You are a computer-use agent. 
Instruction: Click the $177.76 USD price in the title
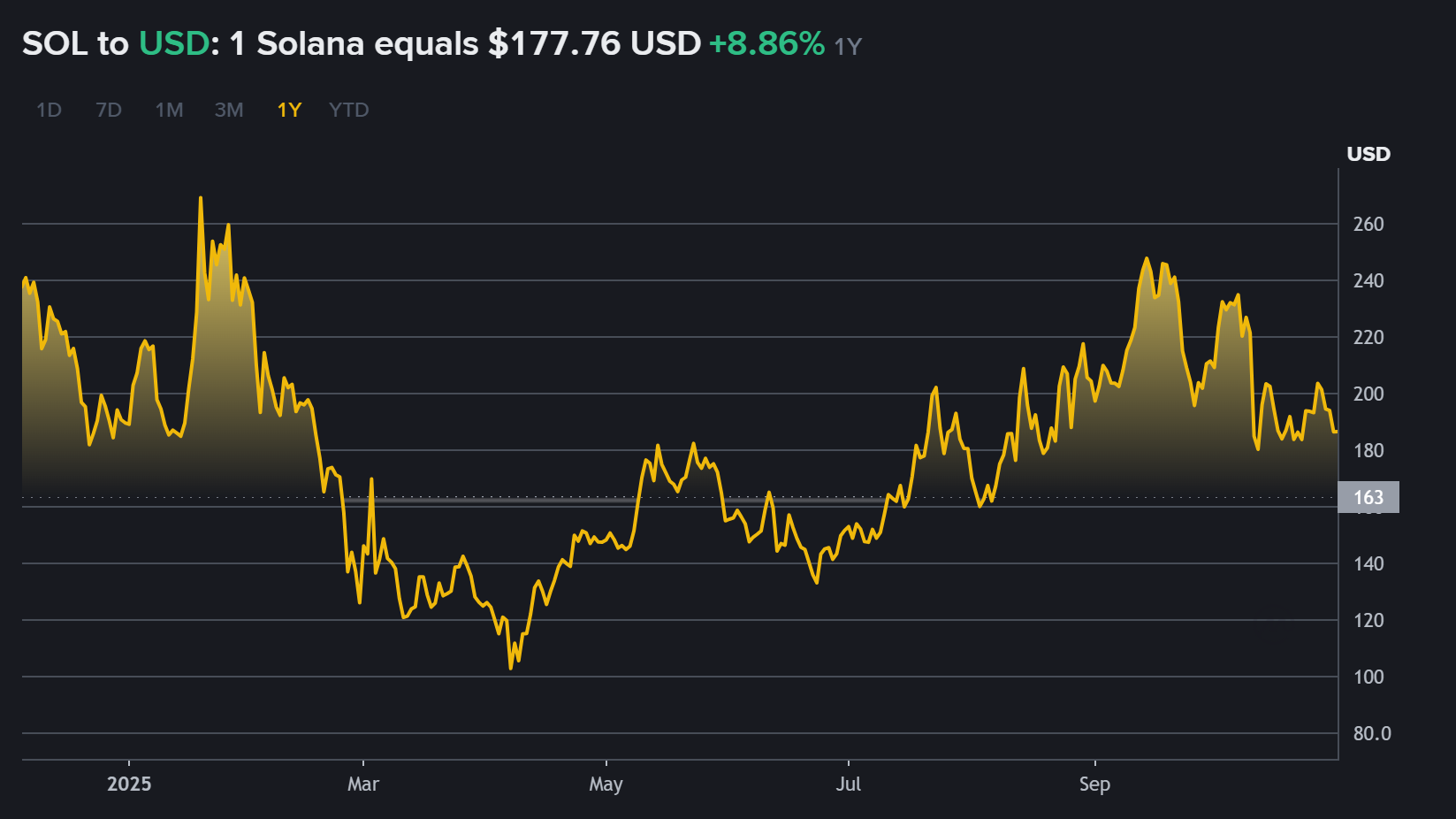594,43
